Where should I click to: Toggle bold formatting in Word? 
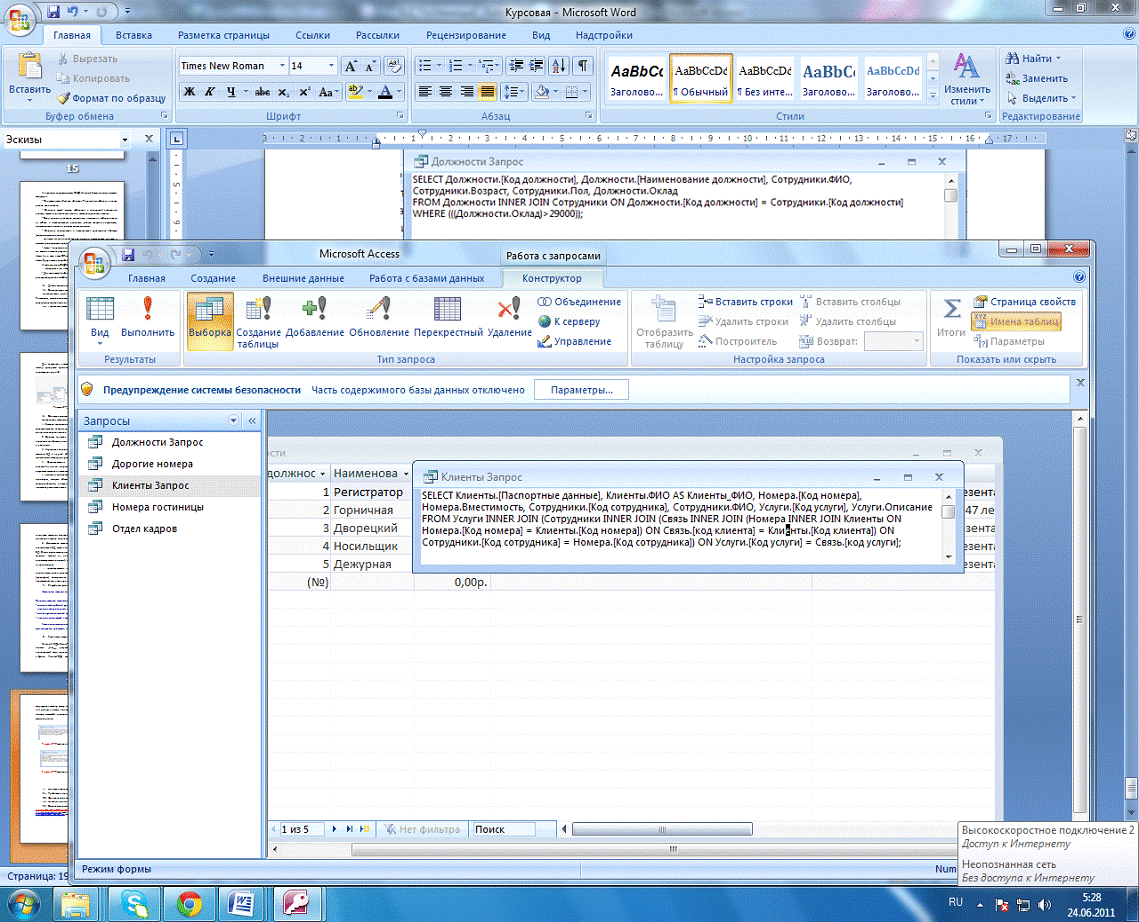[189, 92]
